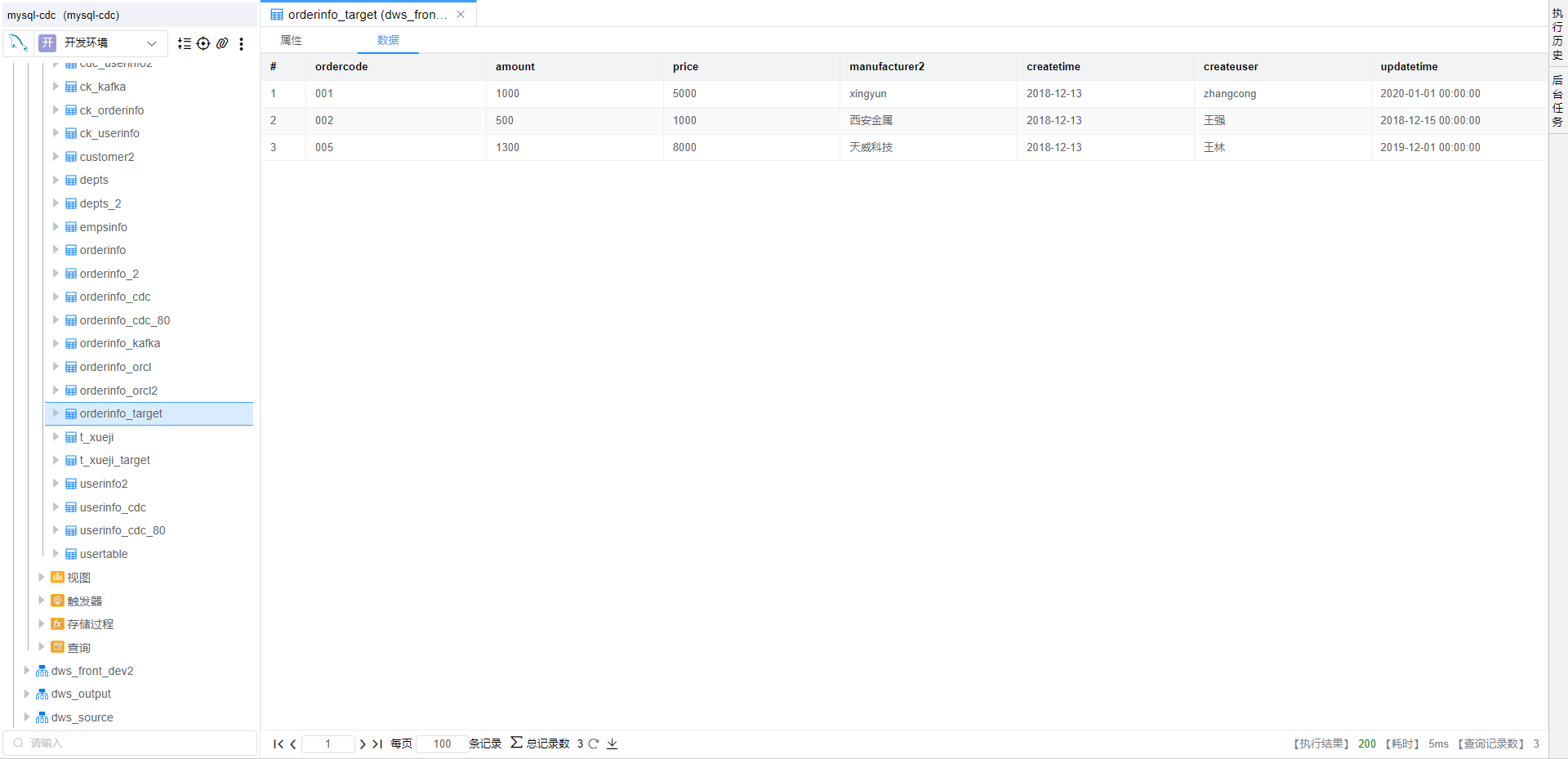
Task: Switch to the 属性 properties tab
Action: (292, 40)
